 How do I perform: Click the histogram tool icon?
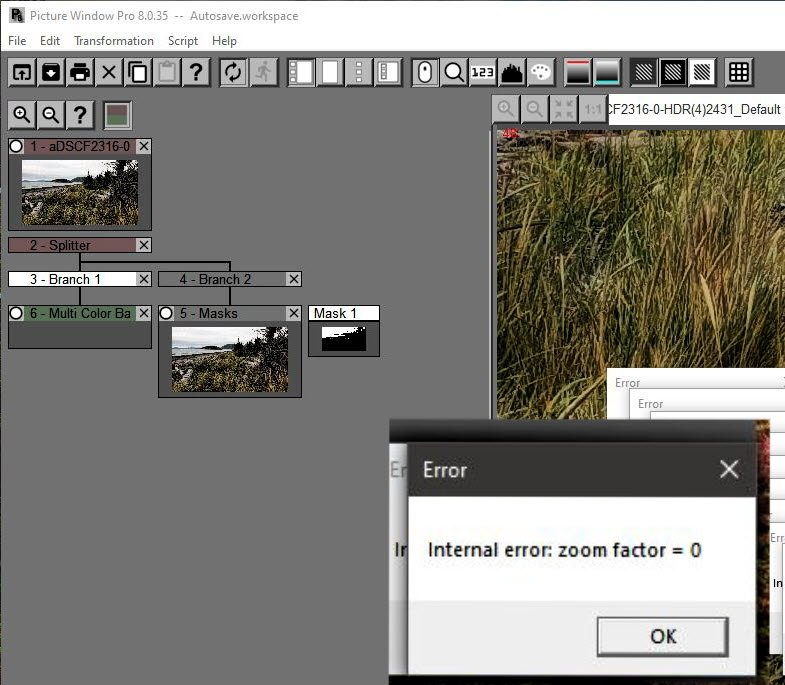[512, 72]
